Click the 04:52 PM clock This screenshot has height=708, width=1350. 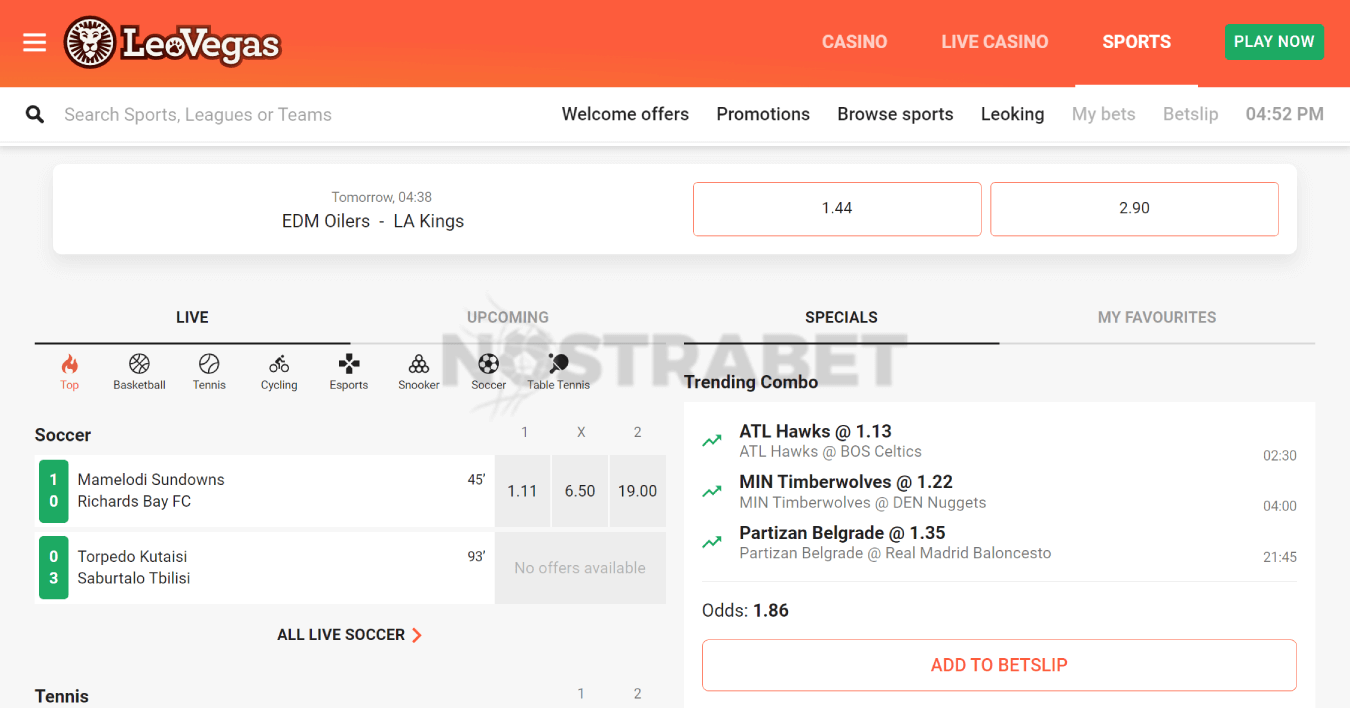(1284, 114)
